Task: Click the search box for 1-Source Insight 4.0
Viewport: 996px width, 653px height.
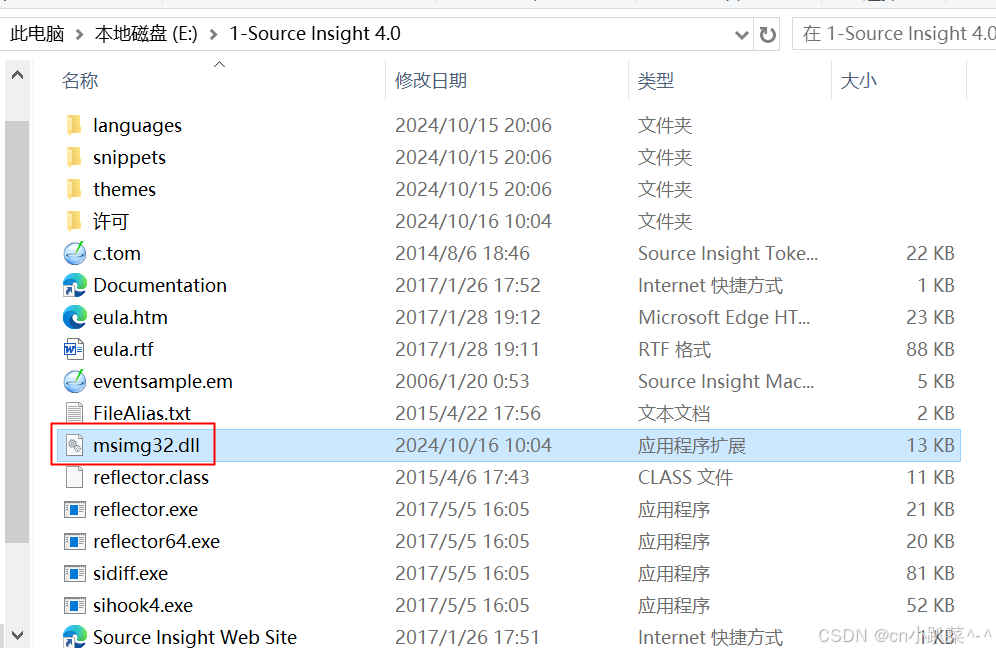Action: point(894,34)
